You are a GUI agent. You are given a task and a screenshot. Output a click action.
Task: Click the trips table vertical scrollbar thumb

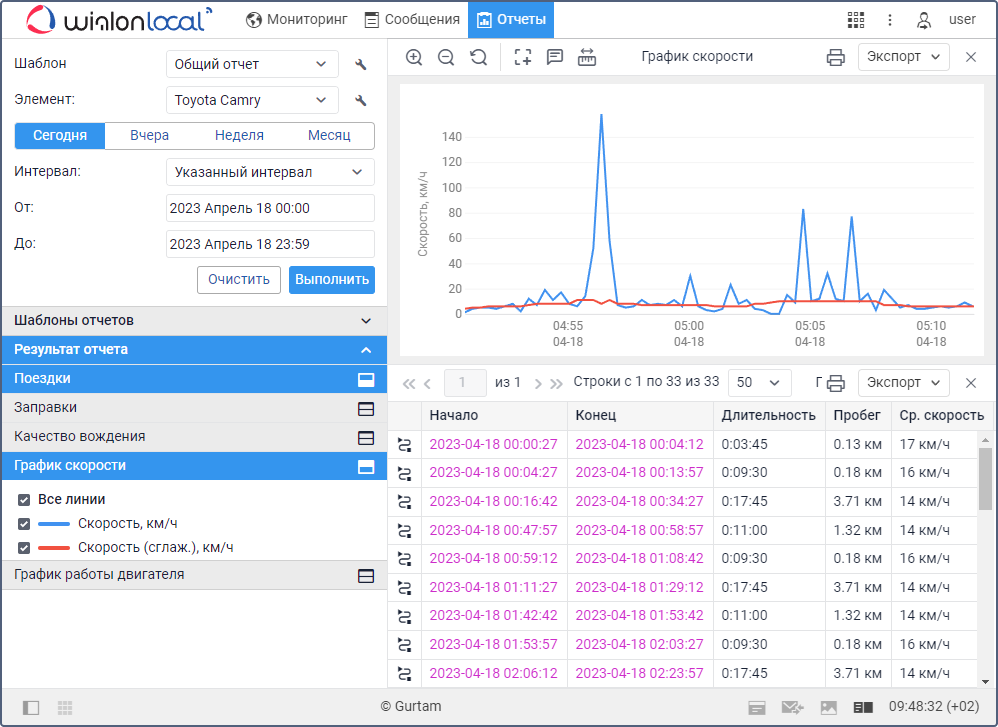(985, 479)
